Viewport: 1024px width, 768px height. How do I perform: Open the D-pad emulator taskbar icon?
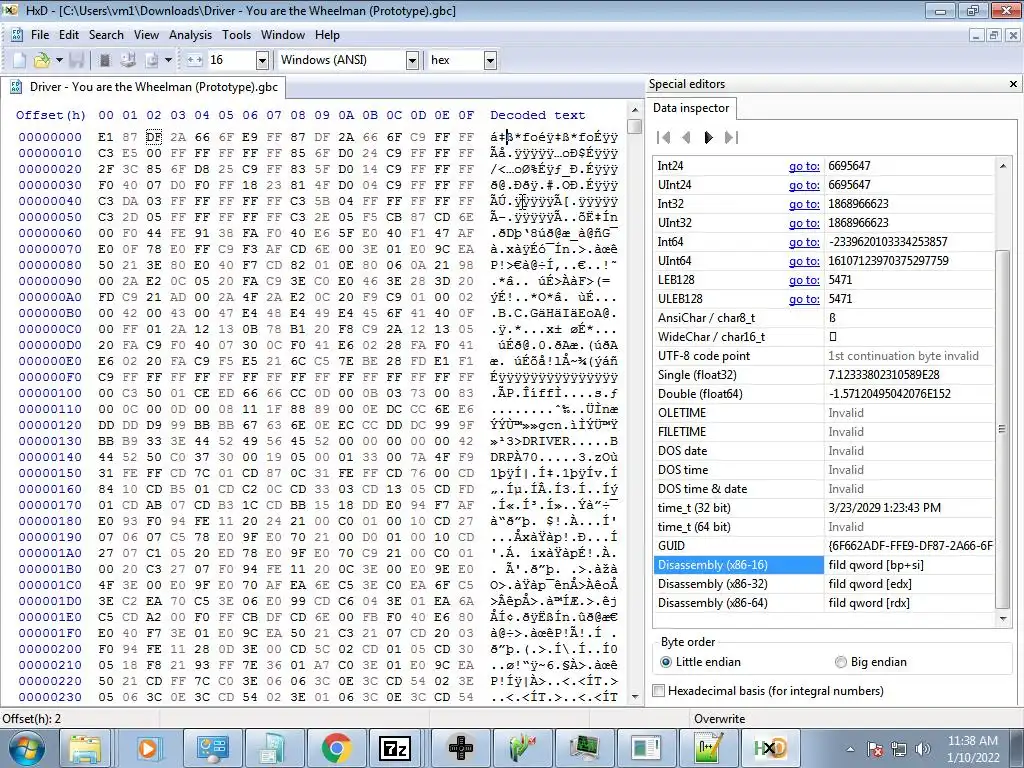(460, 748)
